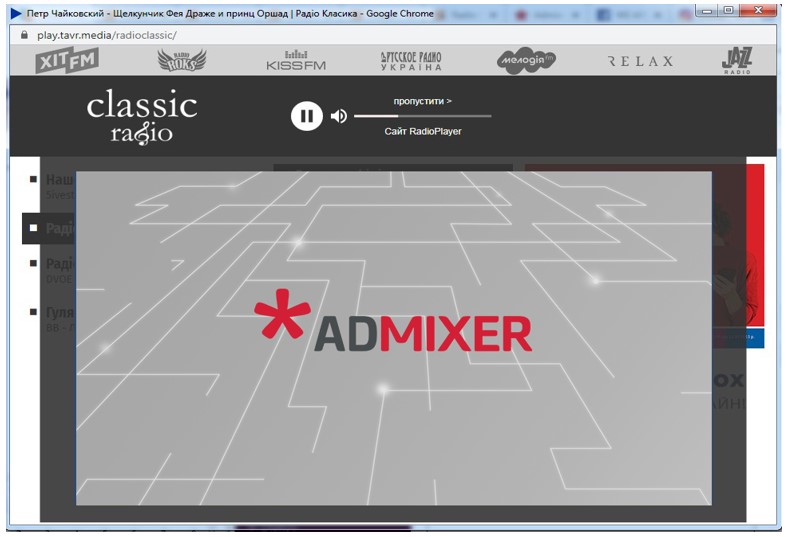View site info via the lock icon
This screenshot has width=786, height=537.
point(24,35)
